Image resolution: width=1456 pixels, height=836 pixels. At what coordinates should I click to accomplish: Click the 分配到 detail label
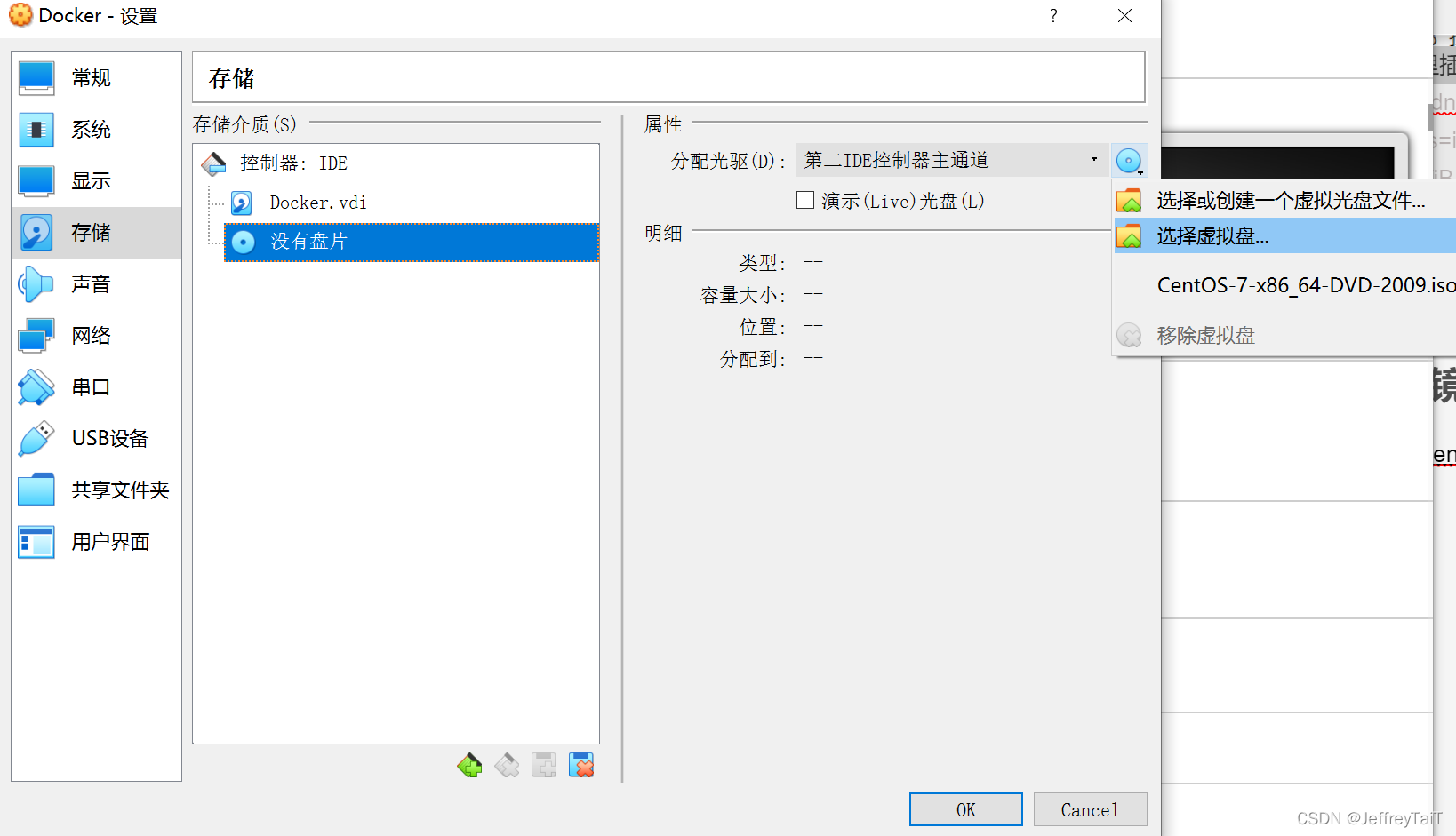click(753, 359)
